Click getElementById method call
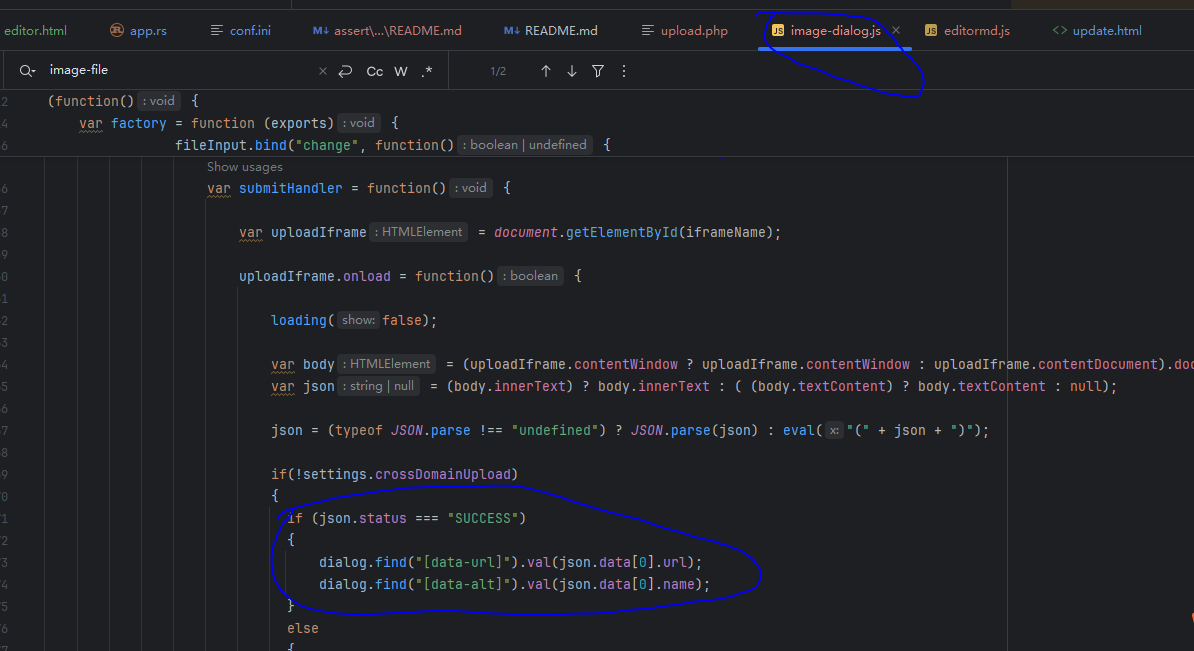Image resolution: width=1194 pixels, height=651 pixels. tap(621, 232)
